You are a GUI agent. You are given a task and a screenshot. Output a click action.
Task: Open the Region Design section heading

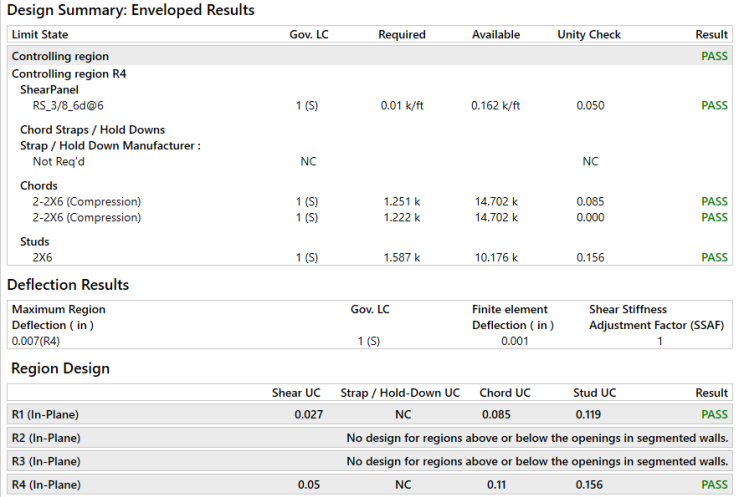pos(60,368)
